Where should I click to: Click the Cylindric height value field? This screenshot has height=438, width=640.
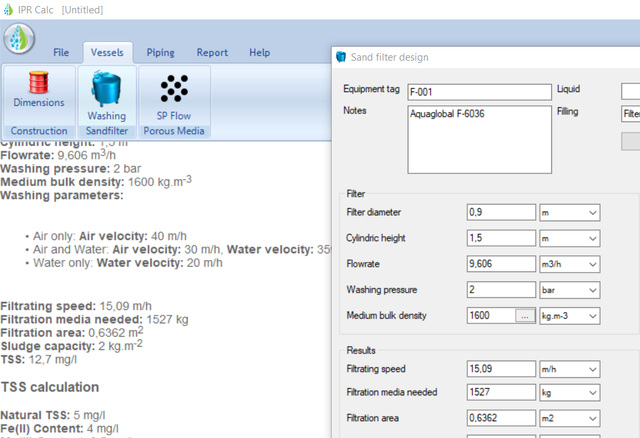click(x=502, y=238)
